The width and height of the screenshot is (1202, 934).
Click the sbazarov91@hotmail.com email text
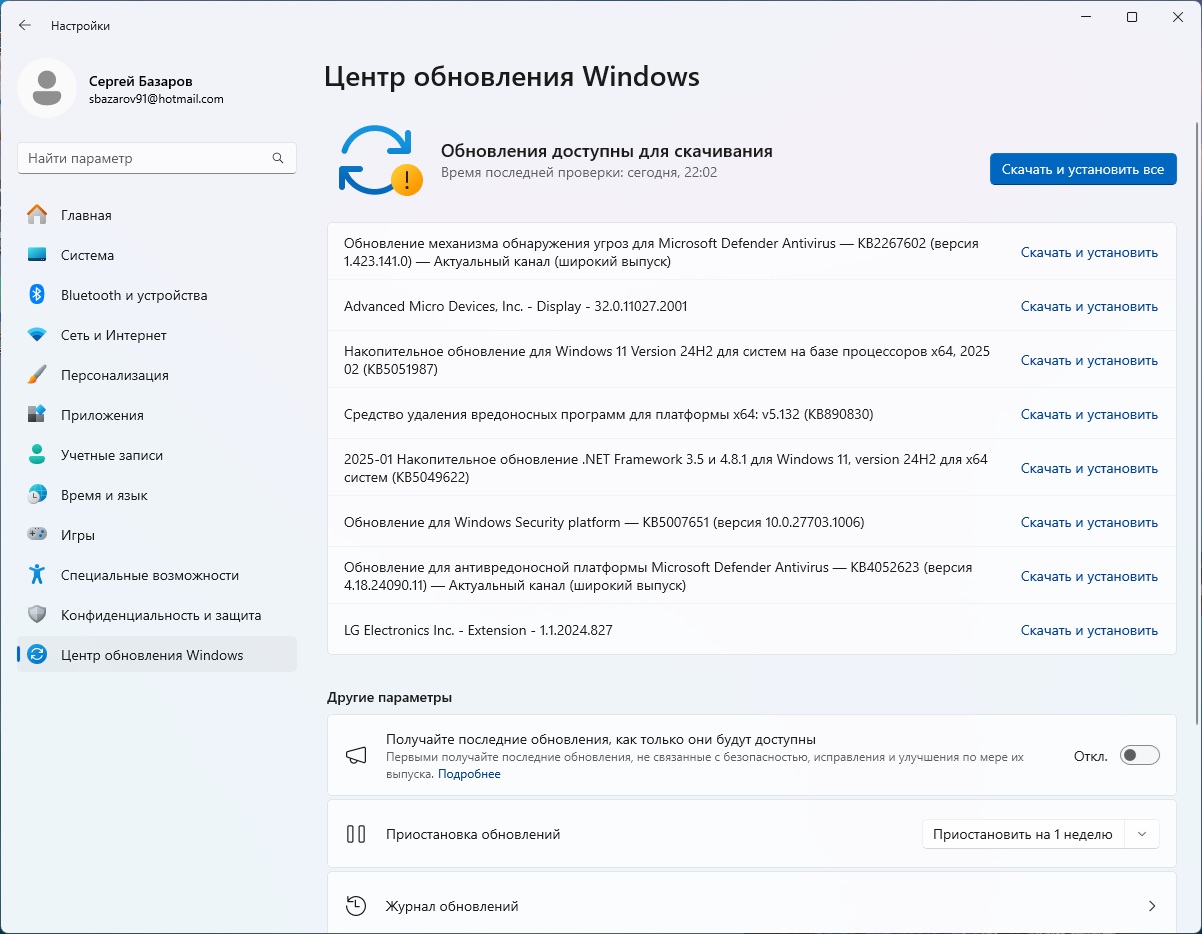pos(156,99)
